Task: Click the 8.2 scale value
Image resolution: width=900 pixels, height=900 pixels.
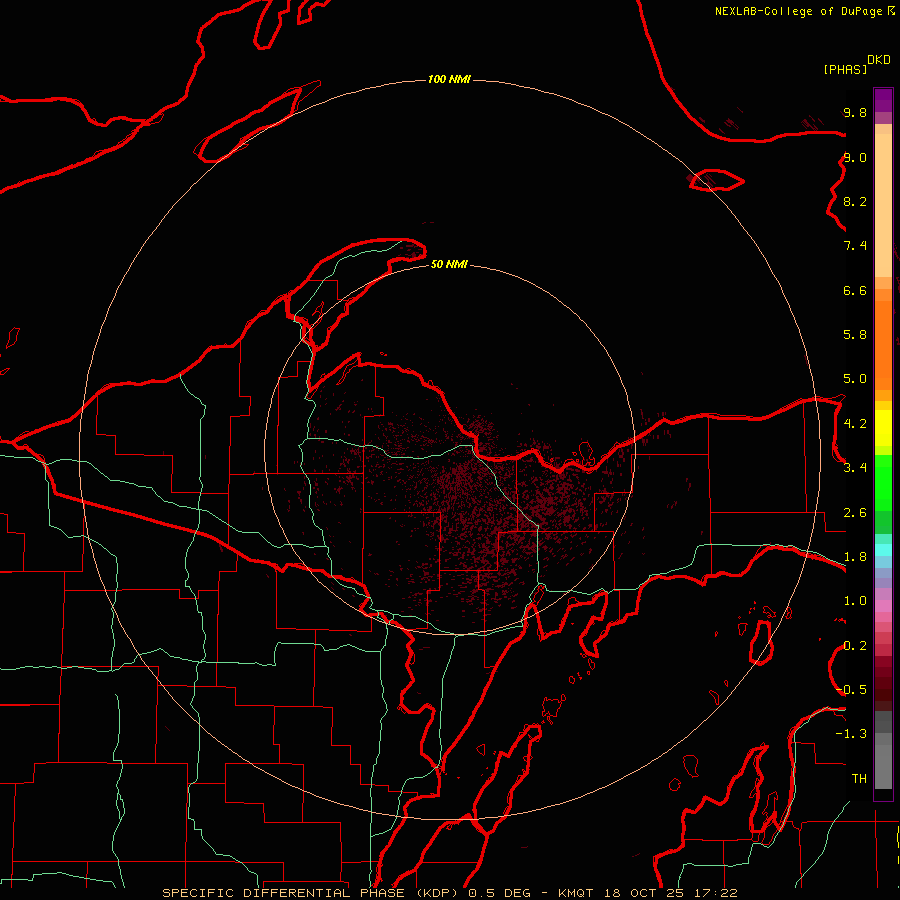Action: coord(855,201)
